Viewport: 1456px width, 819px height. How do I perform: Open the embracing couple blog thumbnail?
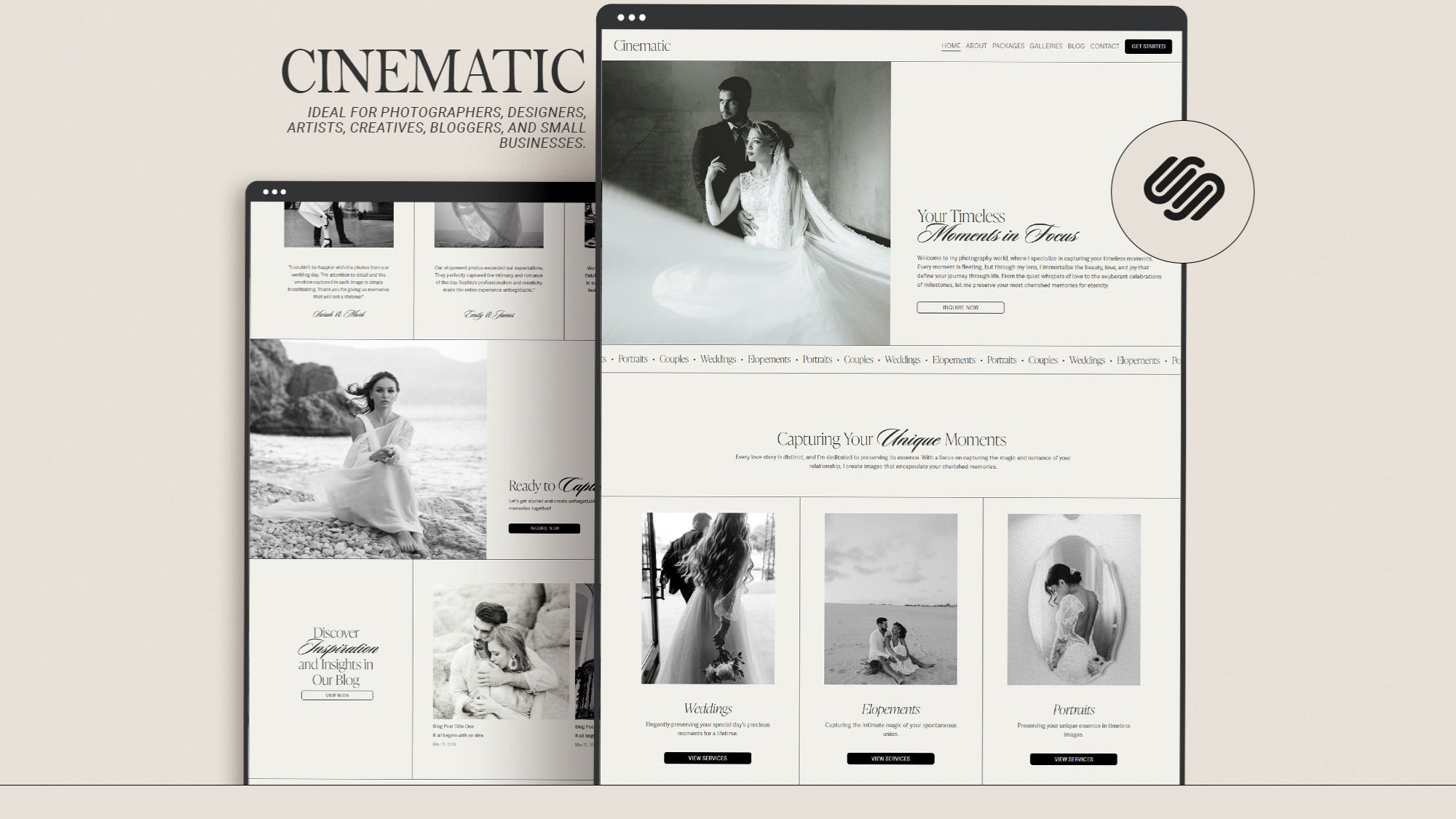501,651
